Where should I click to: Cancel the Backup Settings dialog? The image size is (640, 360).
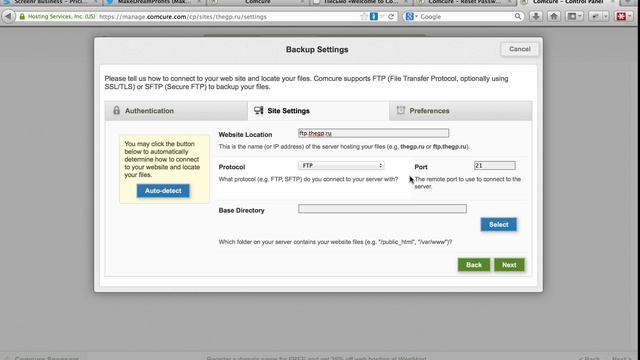click(x=520, y=49)
